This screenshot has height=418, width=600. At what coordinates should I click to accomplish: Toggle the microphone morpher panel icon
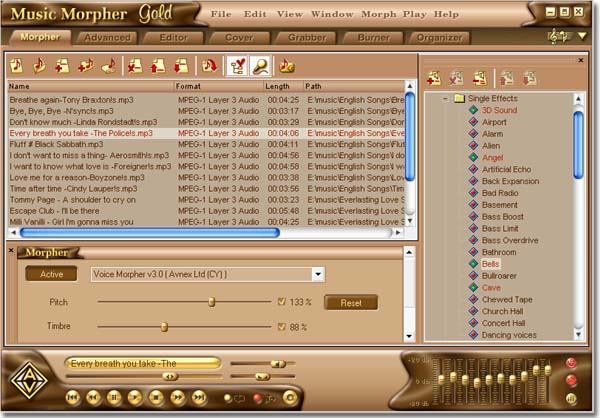coord(261,66)
